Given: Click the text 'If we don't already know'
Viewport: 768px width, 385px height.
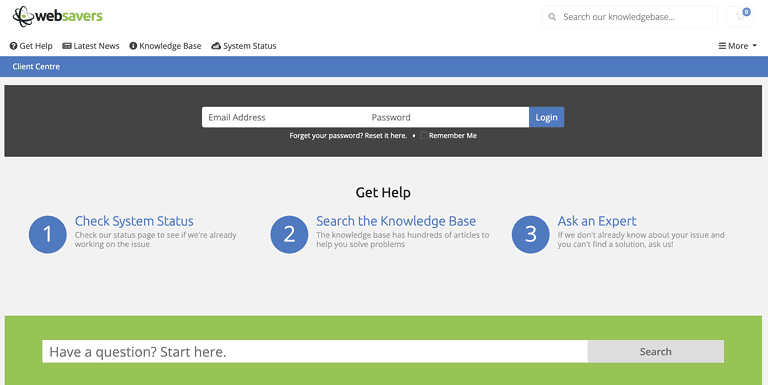Looking at the screenshot, I should pos(598,235).
